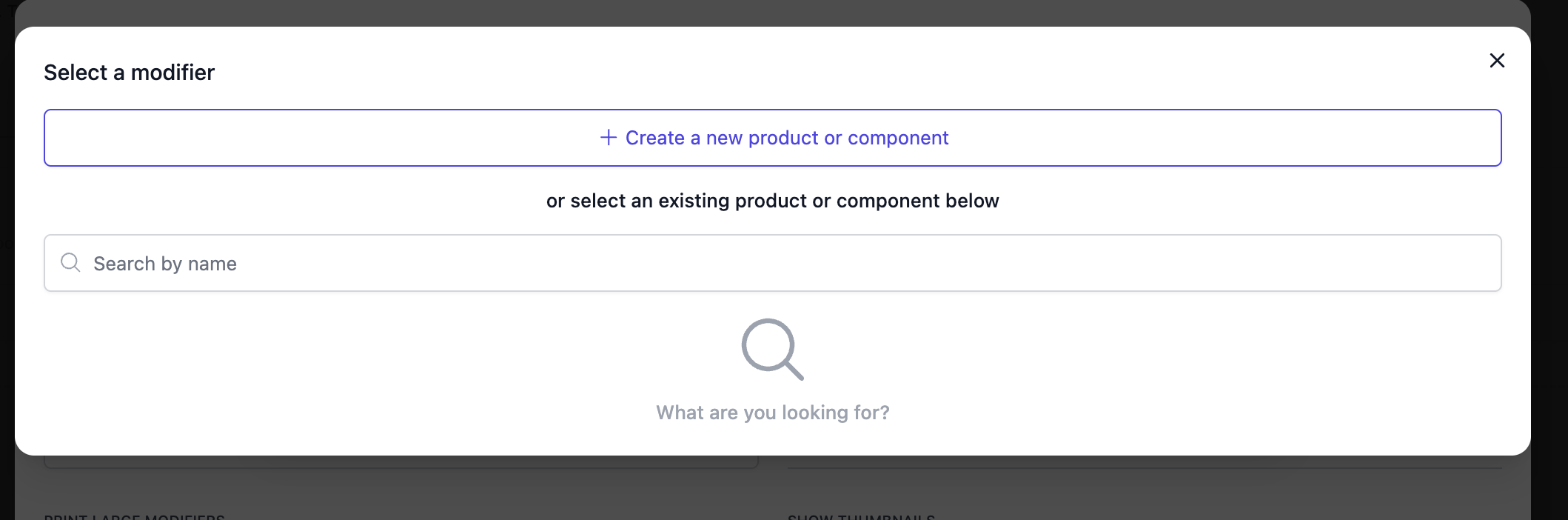The width and height of the screenshot is (1568, 520).
Task: Click the Select a modifier dialog title
Action: [x=129, y=72]
